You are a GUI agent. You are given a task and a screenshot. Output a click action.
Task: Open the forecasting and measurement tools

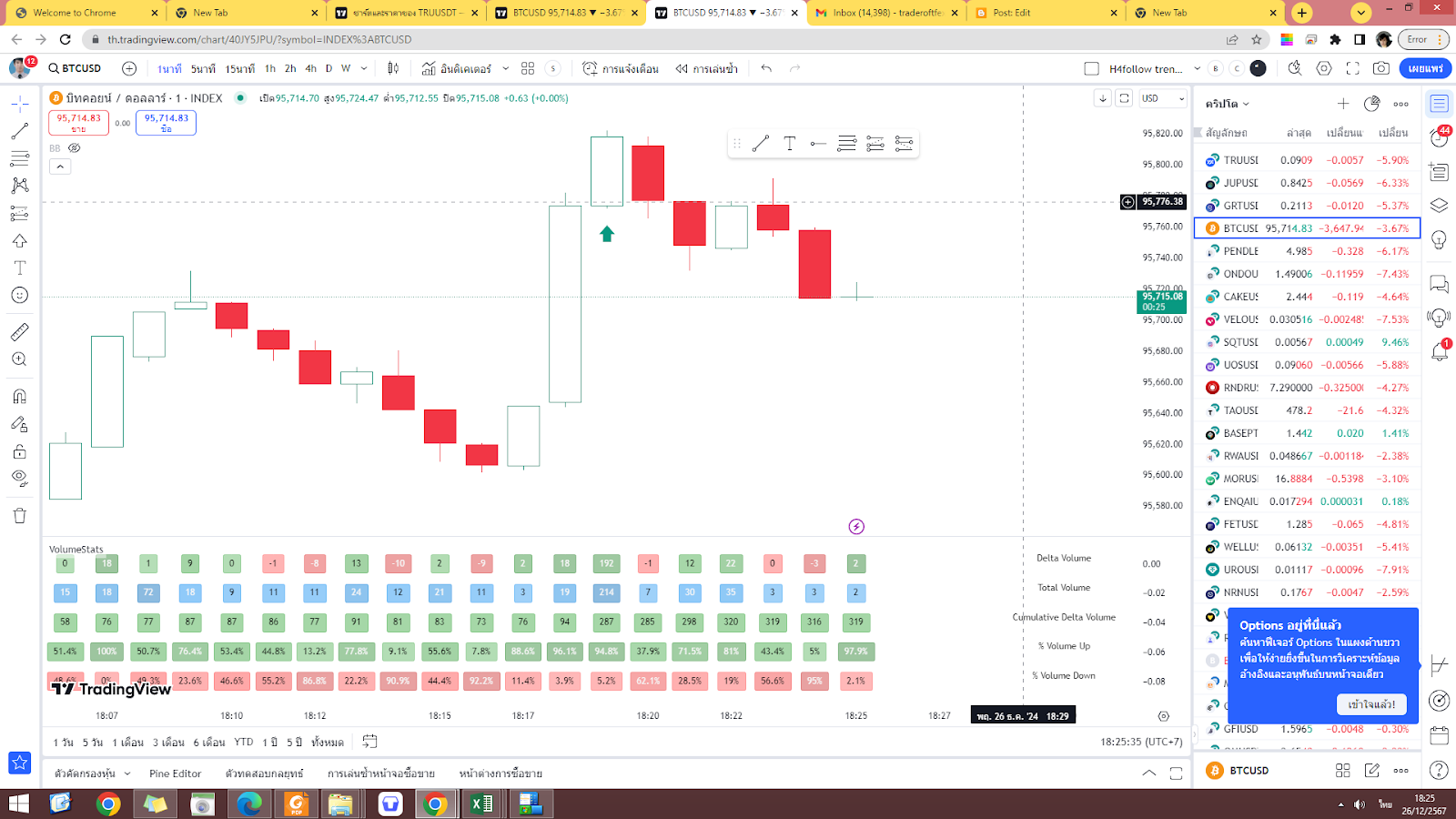(x=20, y=213)
